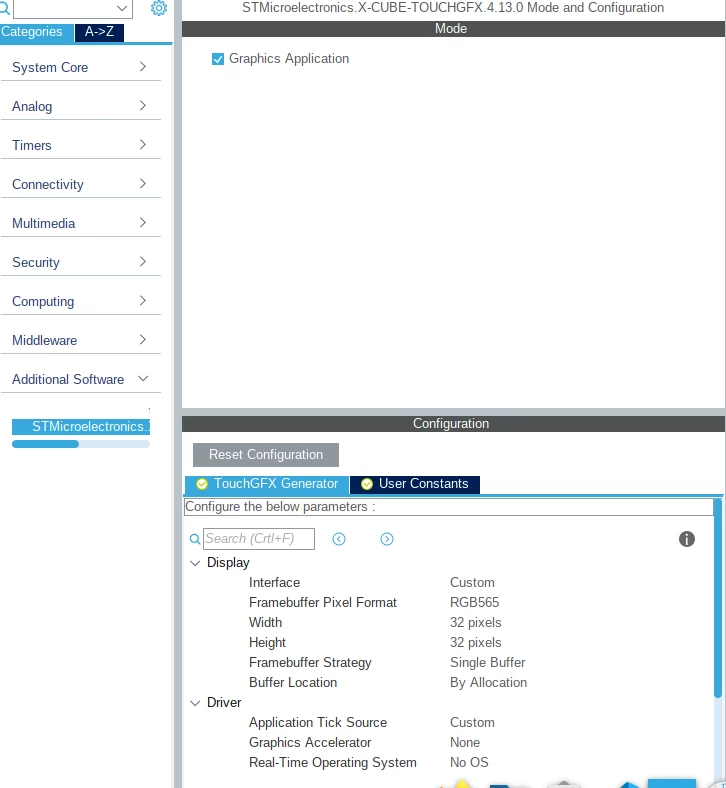
Task: Select the Buffer Location label
Action: pyautogui.click(x=293, y=682)
